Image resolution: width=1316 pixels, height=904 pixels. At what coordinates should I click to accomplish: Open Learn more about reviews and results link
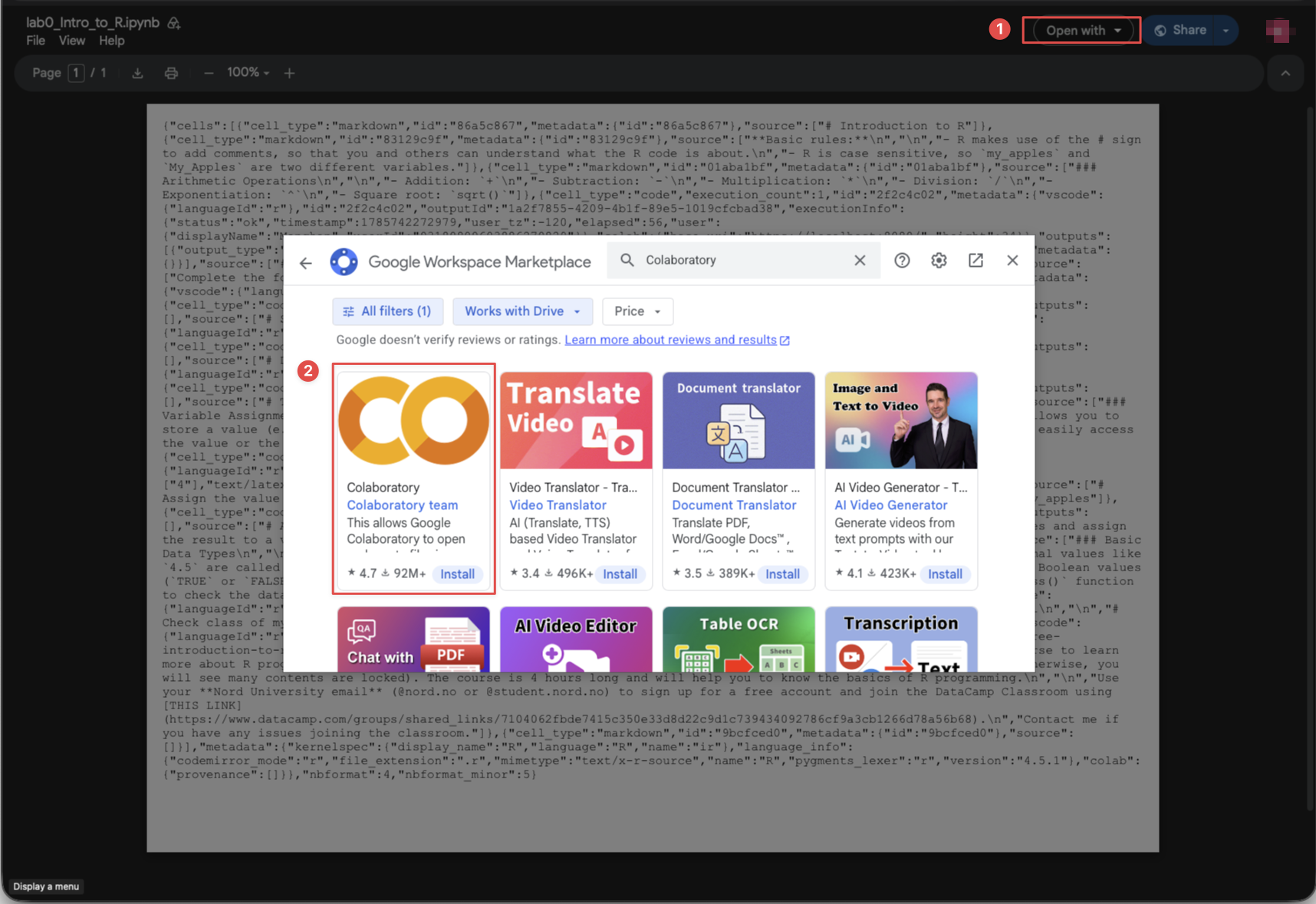tap(677, 340)
